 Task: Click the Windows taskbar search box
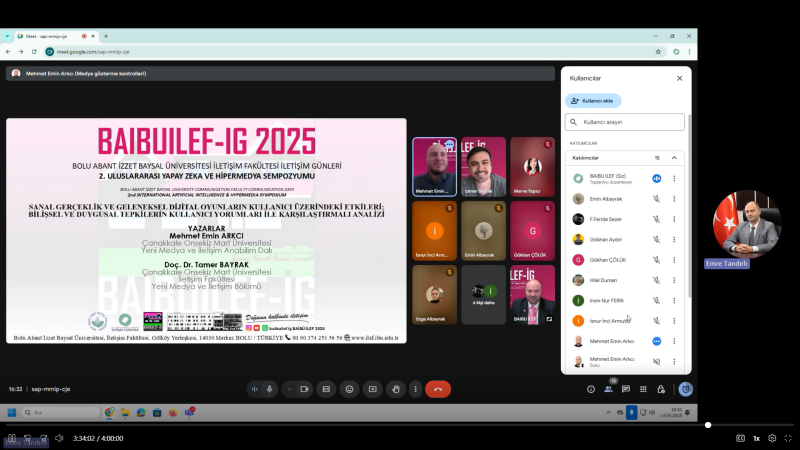[61, 412]
